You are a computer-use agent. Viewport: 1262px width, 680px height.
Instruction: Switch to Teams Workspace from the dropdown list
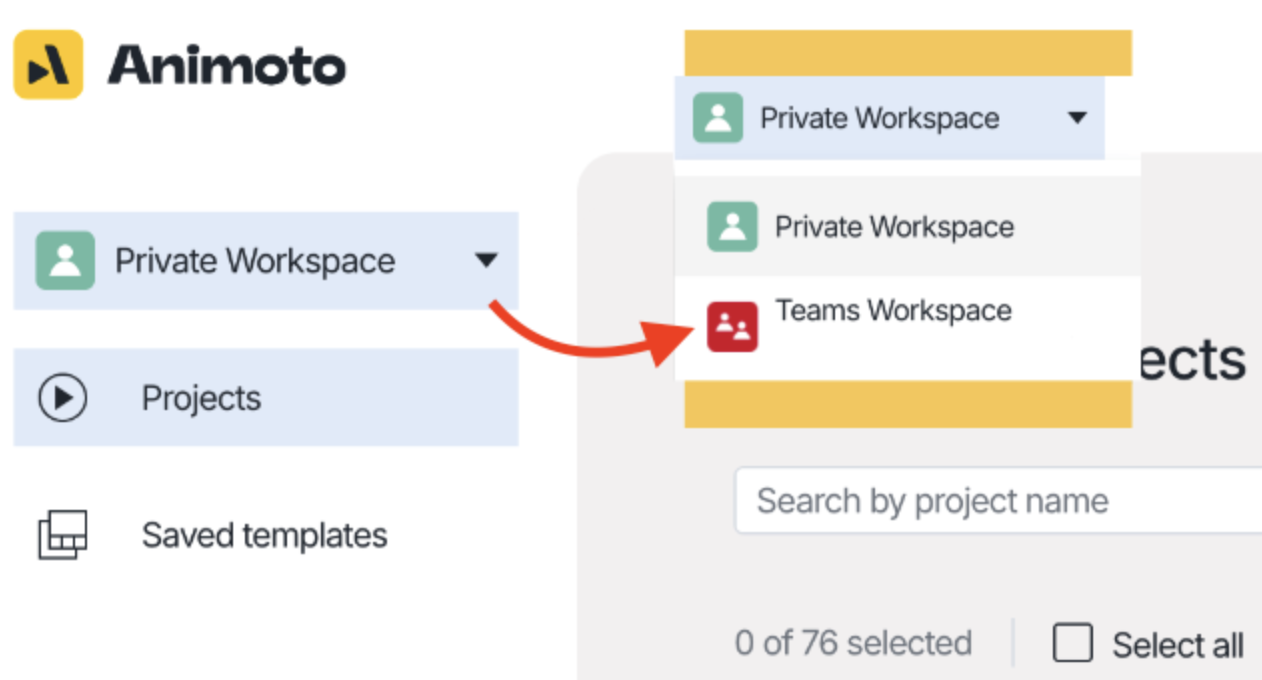[x=893, y=311]
